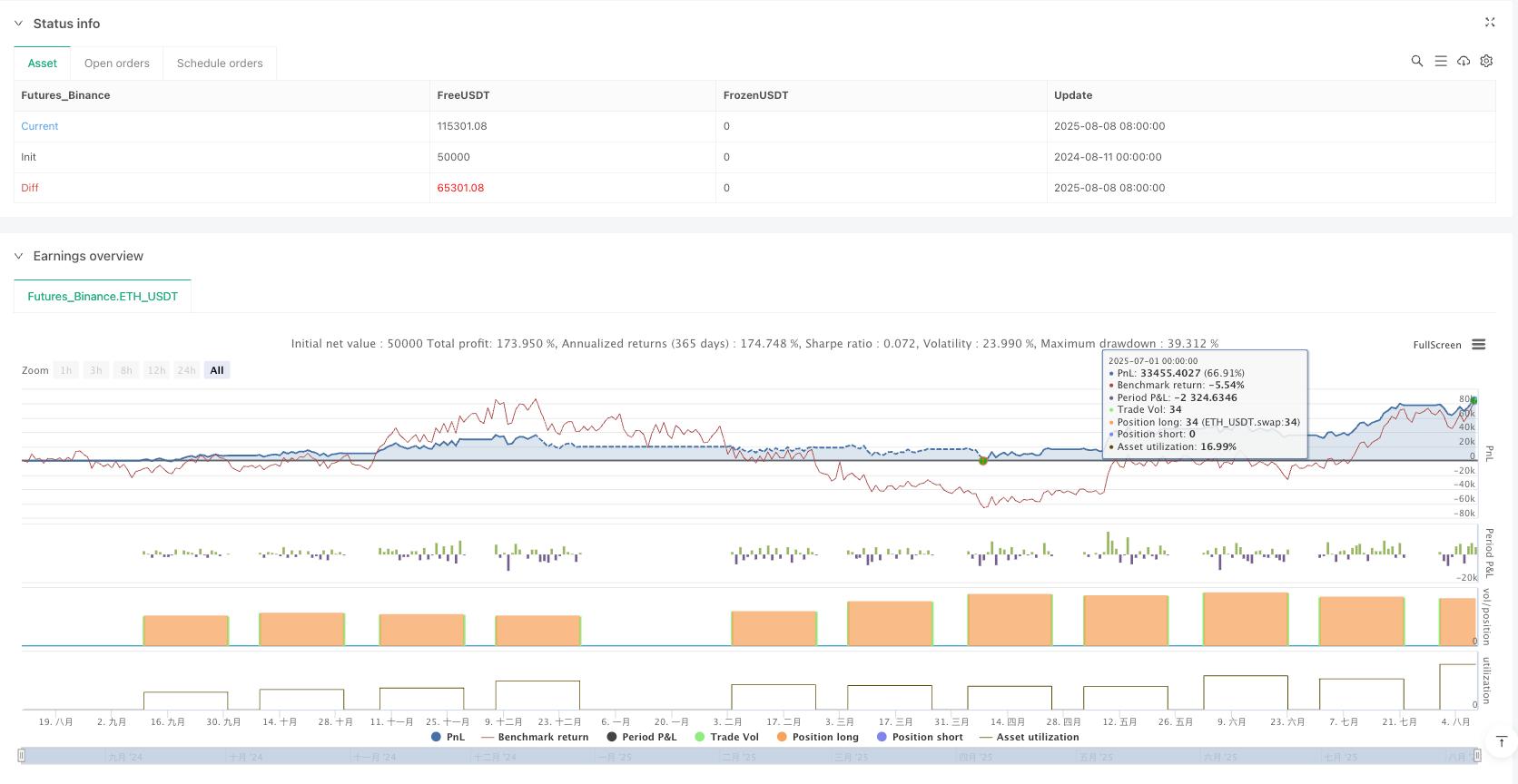
Task: Toggle Position long legend entry
Action: (817, 737)
